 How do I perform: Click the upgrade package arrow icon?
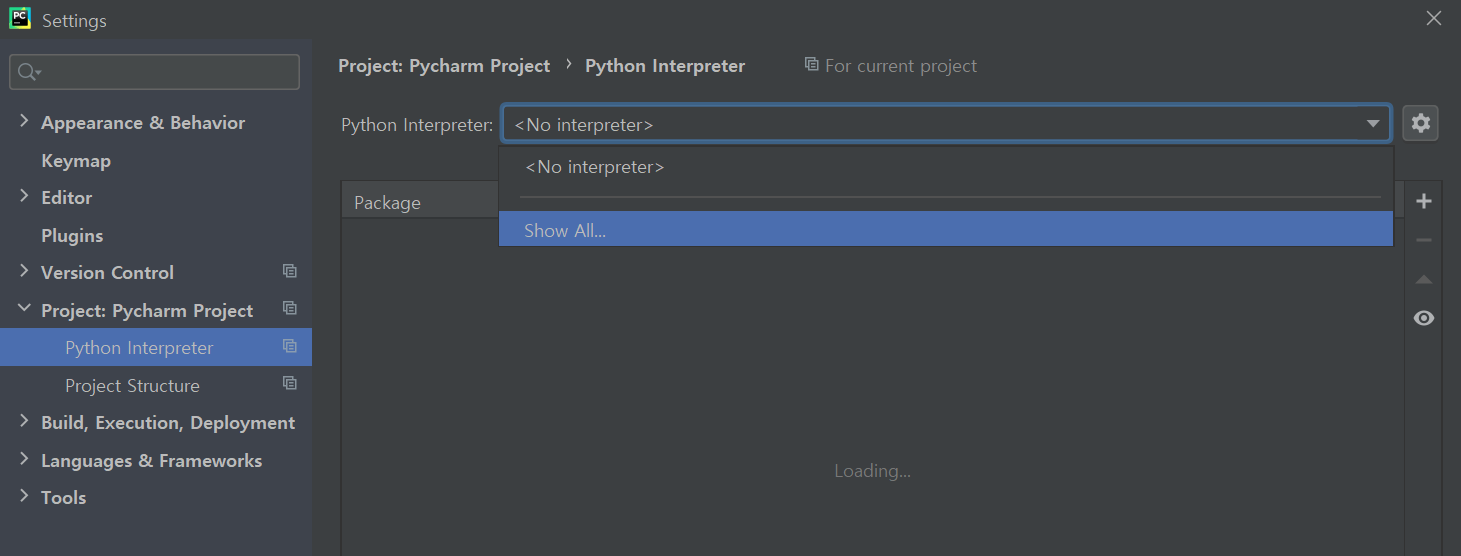pos(1424,280)
